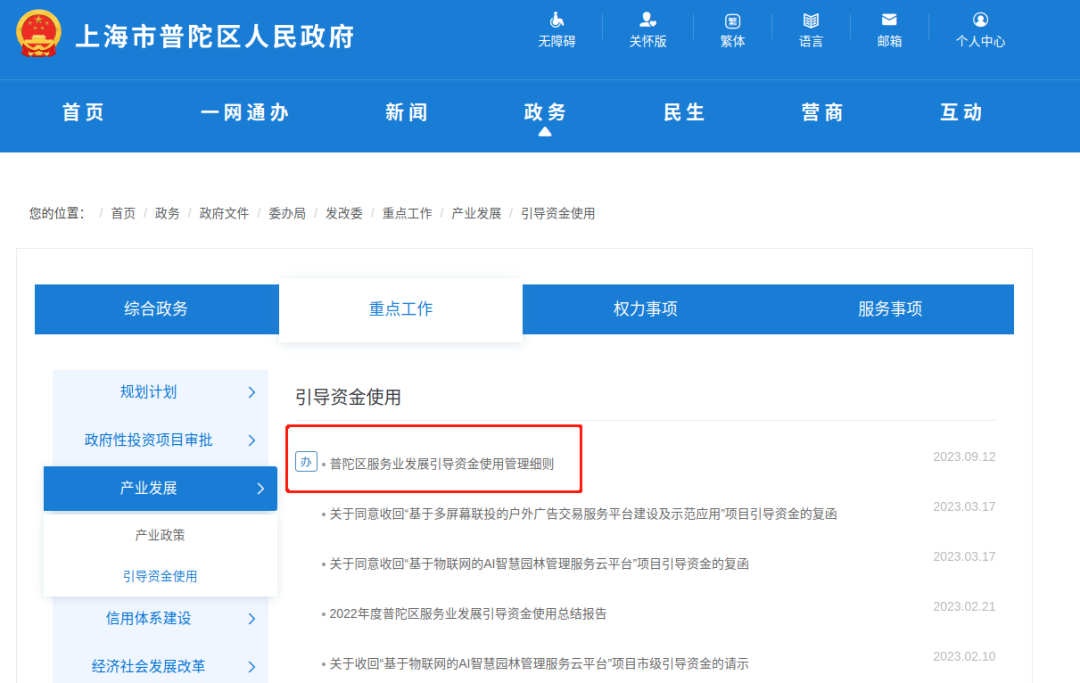Viewport: 1080px width, 683px height.
Task: Select 产业政策 submenu item
Action: coord(160,535)
